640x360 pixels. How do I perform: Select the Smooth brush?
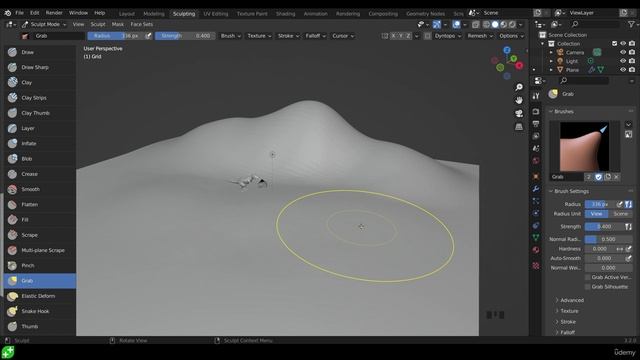[40, 189]
